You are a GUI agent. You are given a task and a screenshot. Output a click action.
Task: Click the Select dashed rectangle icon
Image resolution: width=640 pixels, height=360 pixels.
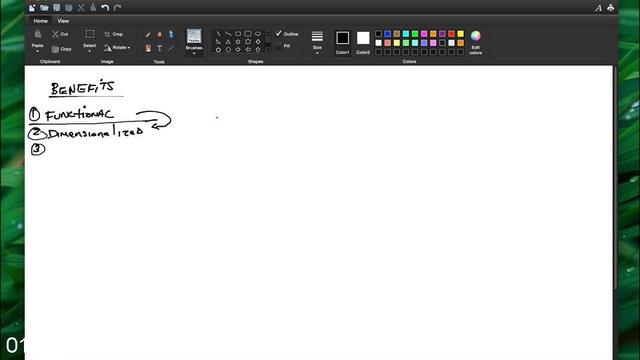(x=90, y=34)
